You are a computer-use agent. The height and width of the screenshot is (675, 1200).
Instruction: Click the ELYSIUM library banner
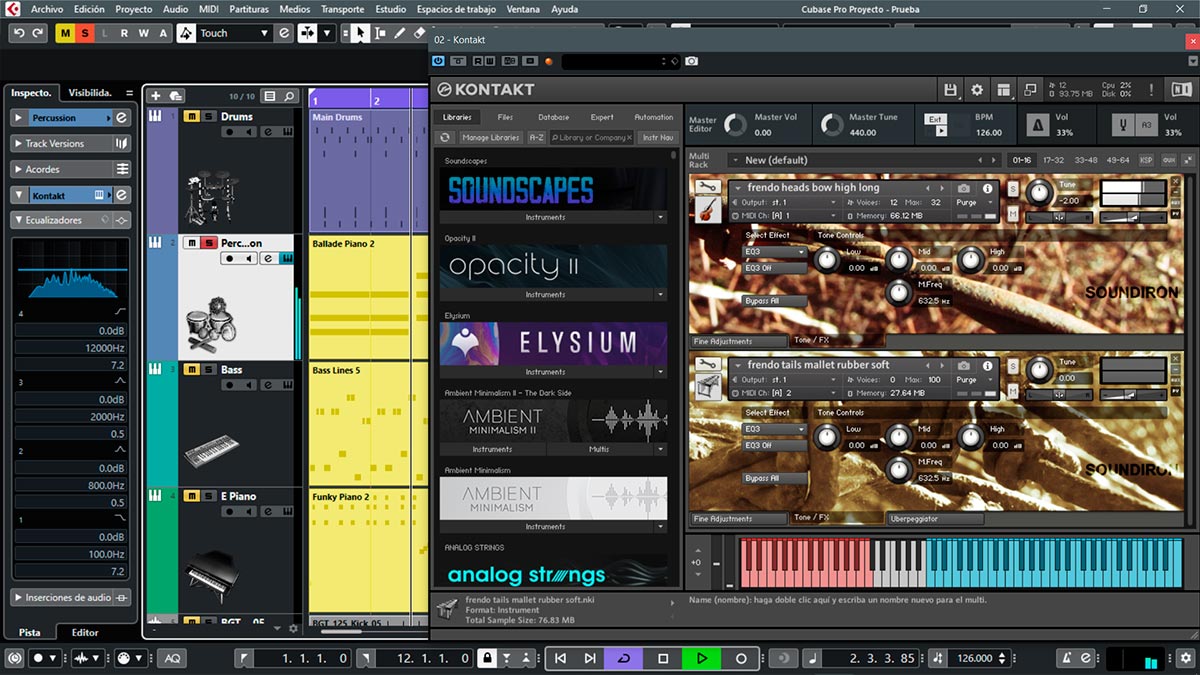(553, 343)
